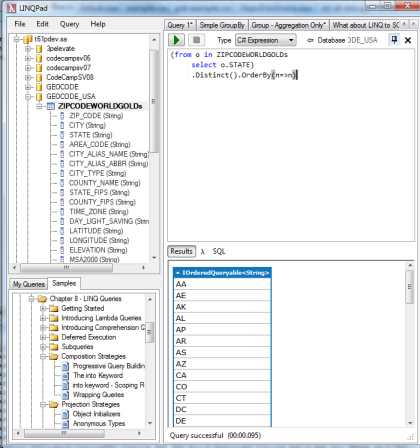
Task: Open the Anonymous Types sample icon
Action: [x=66, y=424]
